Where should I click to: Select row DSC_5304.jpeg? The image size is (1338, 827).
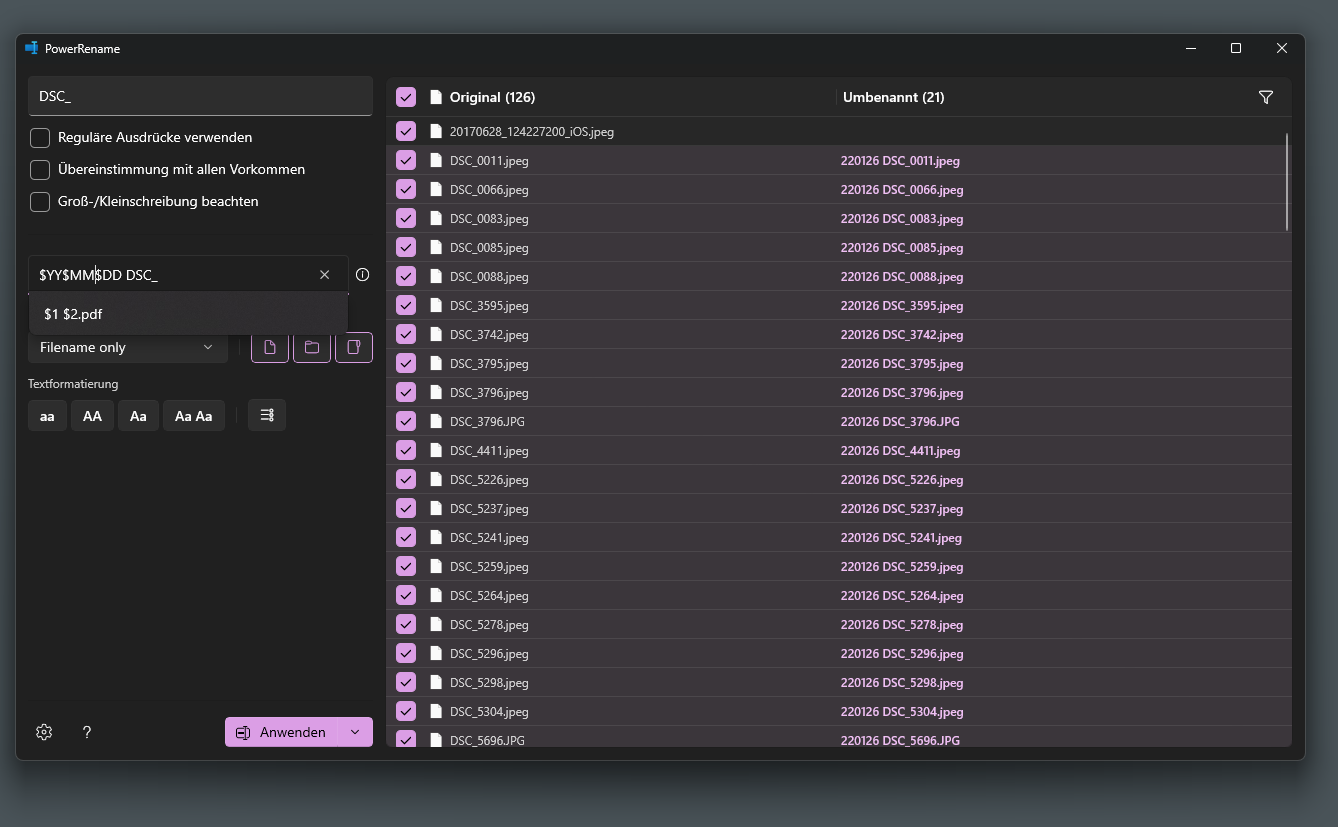[x=838, y=711]
